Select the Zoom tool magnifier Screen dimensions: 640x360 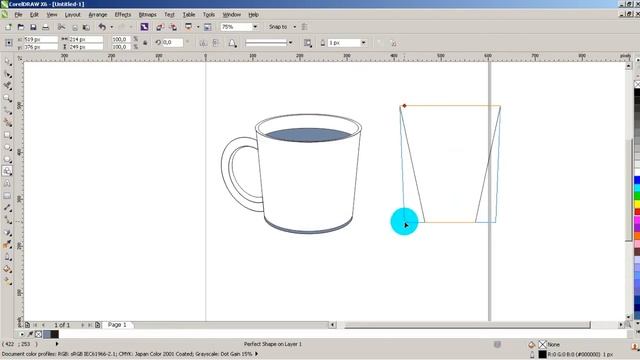tap(7, 98)
